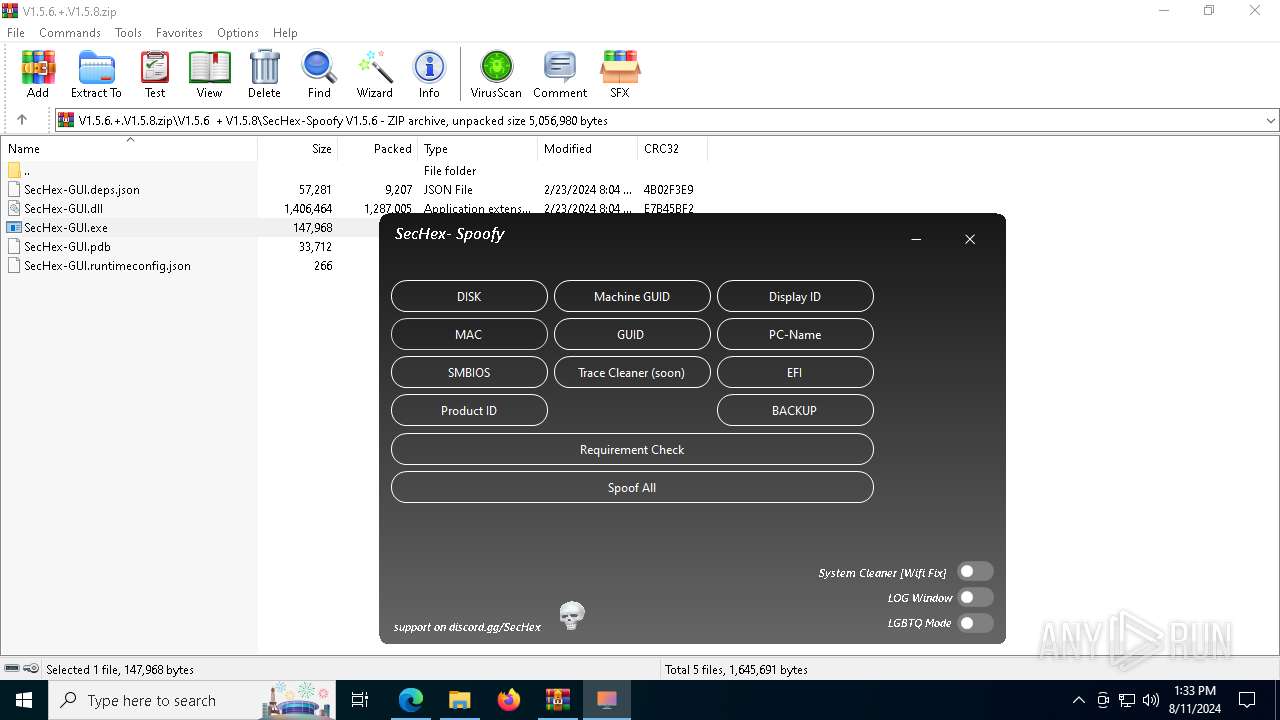Sort file list by Type column

(478, 148)
